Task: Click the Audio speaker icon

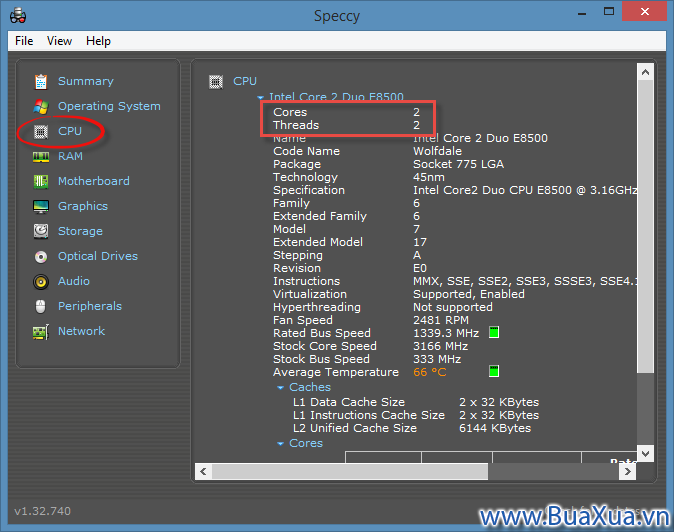Action: [x=41, y=281]
